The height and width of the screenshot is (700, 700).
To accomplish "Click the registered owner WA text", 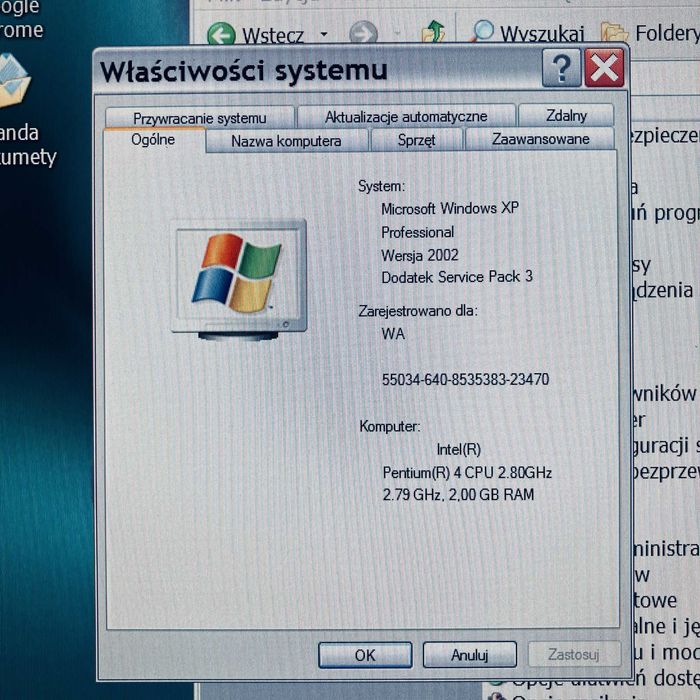I will pos(393,334).
